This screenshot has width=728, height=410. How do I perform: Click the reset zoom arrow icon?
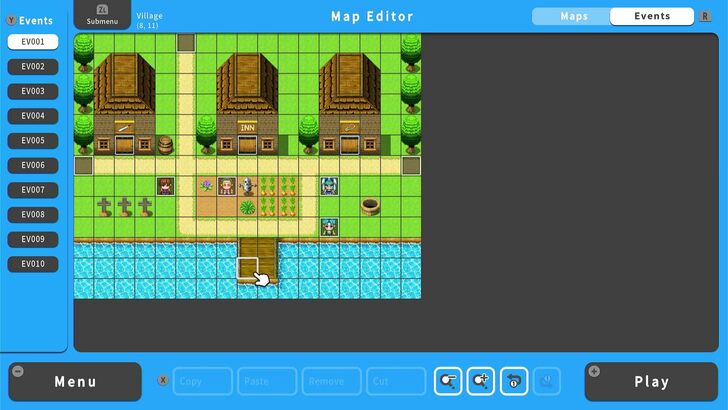(514, 381)
